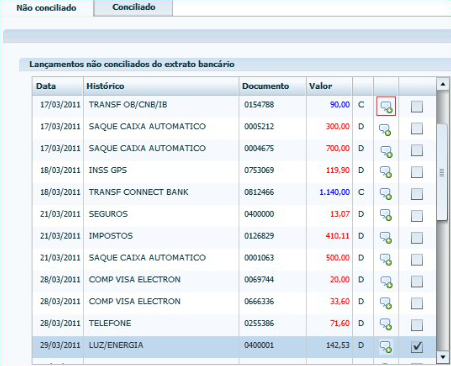Click the scrollbar down arrow

point(443,357)
